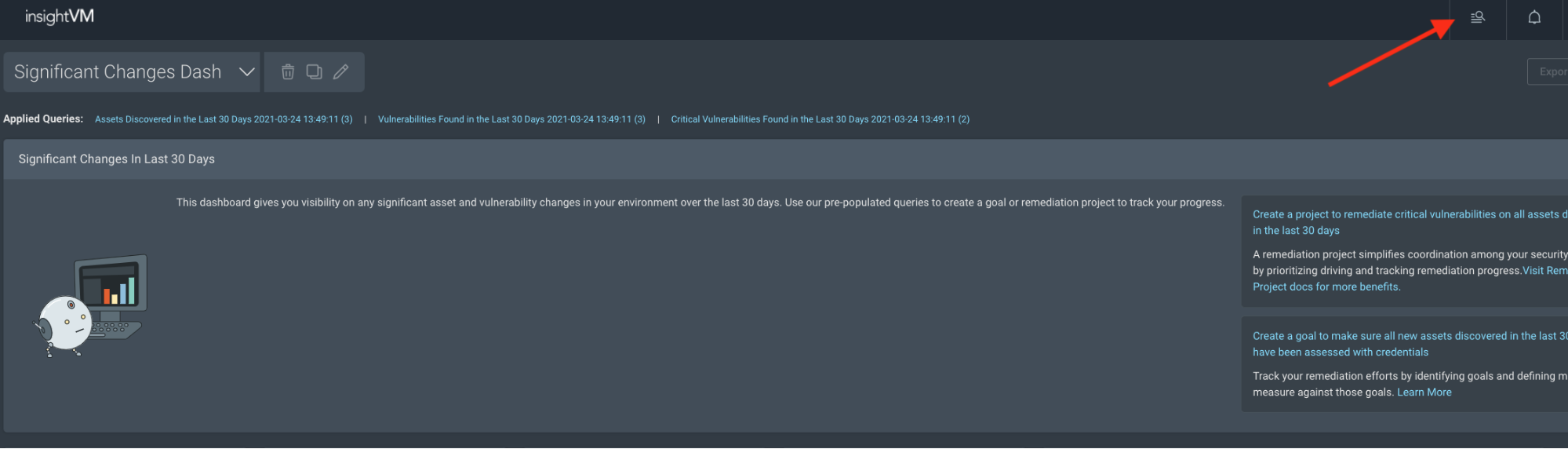This screenshot has height=449, width=1568.
Task: Click the Export button
Action: tap(1551, 71)
